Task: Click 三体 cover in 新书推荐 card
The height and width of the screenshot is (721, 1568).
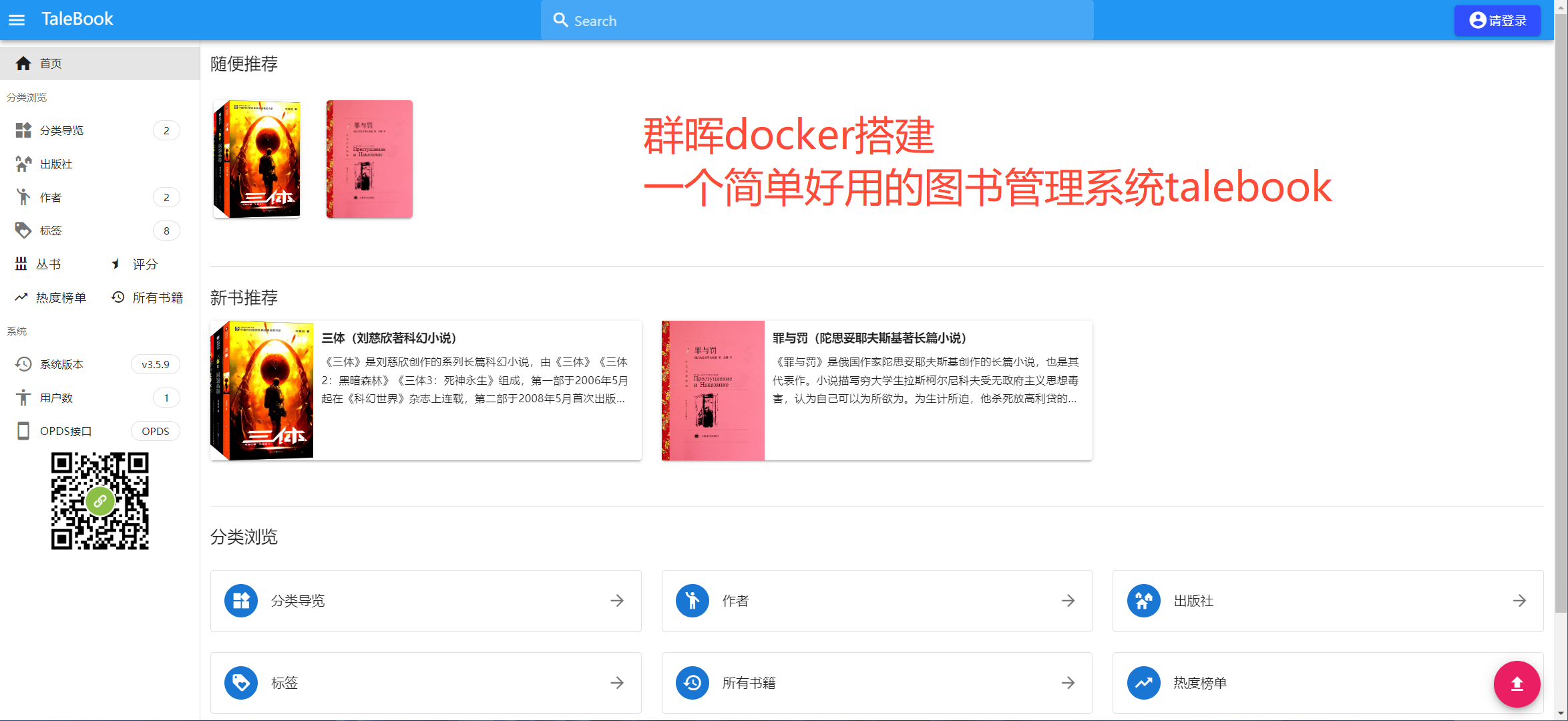Action: click(262, 390)
